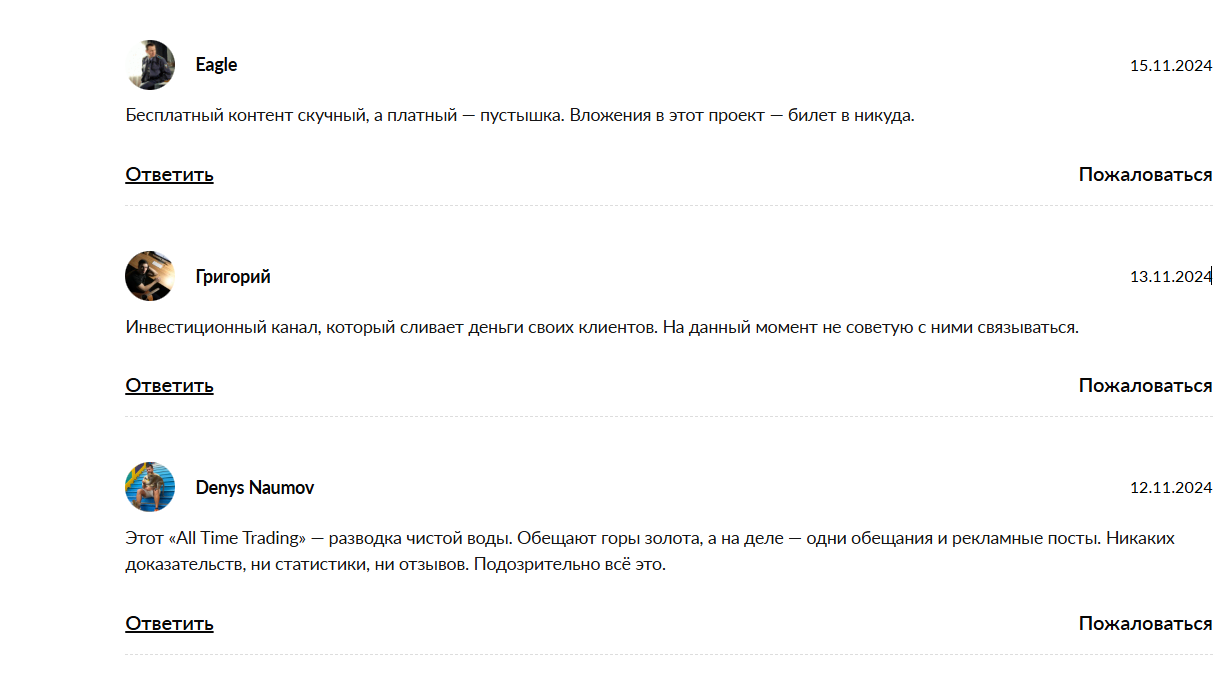Open Denys Naumov's avatar picture
Viewport: 1229px width, 683px height.
150,487
